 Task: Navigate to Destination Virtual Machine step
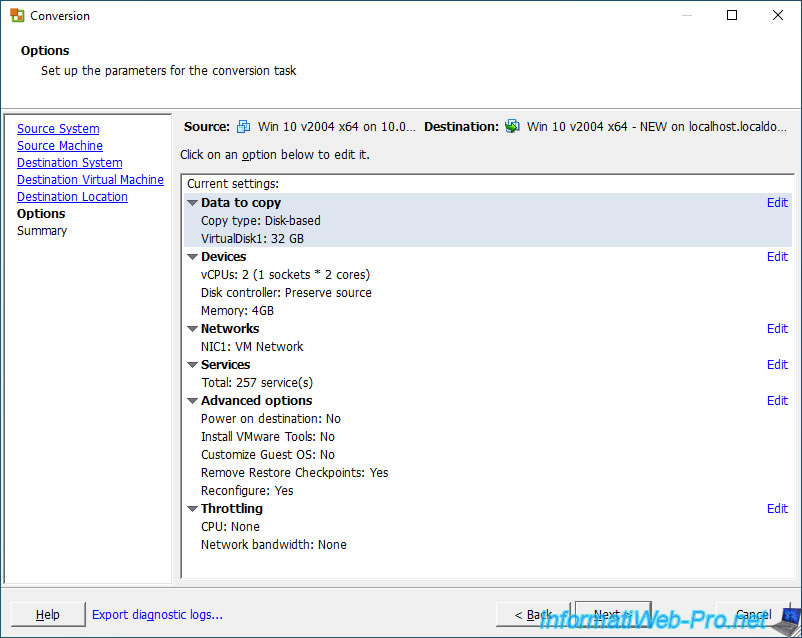click(x=90, y=180)
